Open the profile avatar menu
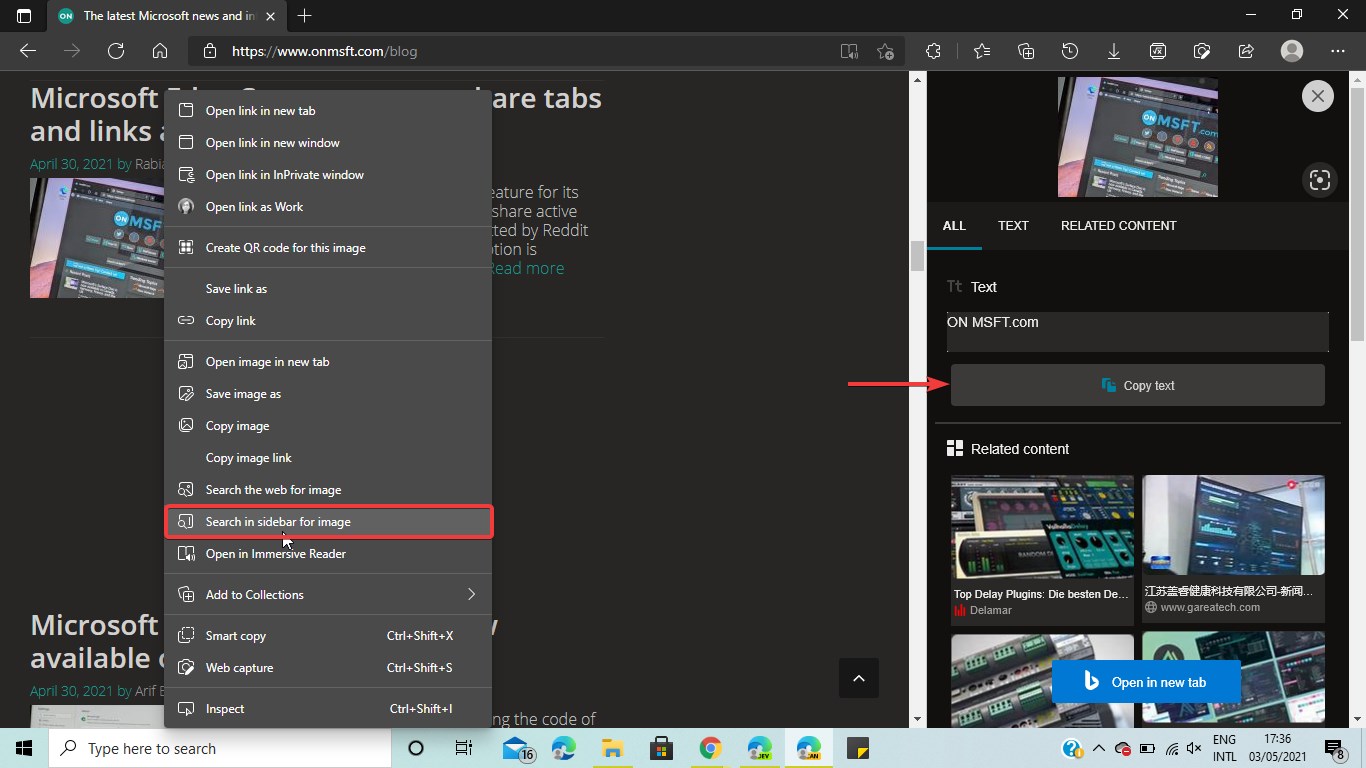Screen dimensions: 1366x768 (x=1292, y=51)
